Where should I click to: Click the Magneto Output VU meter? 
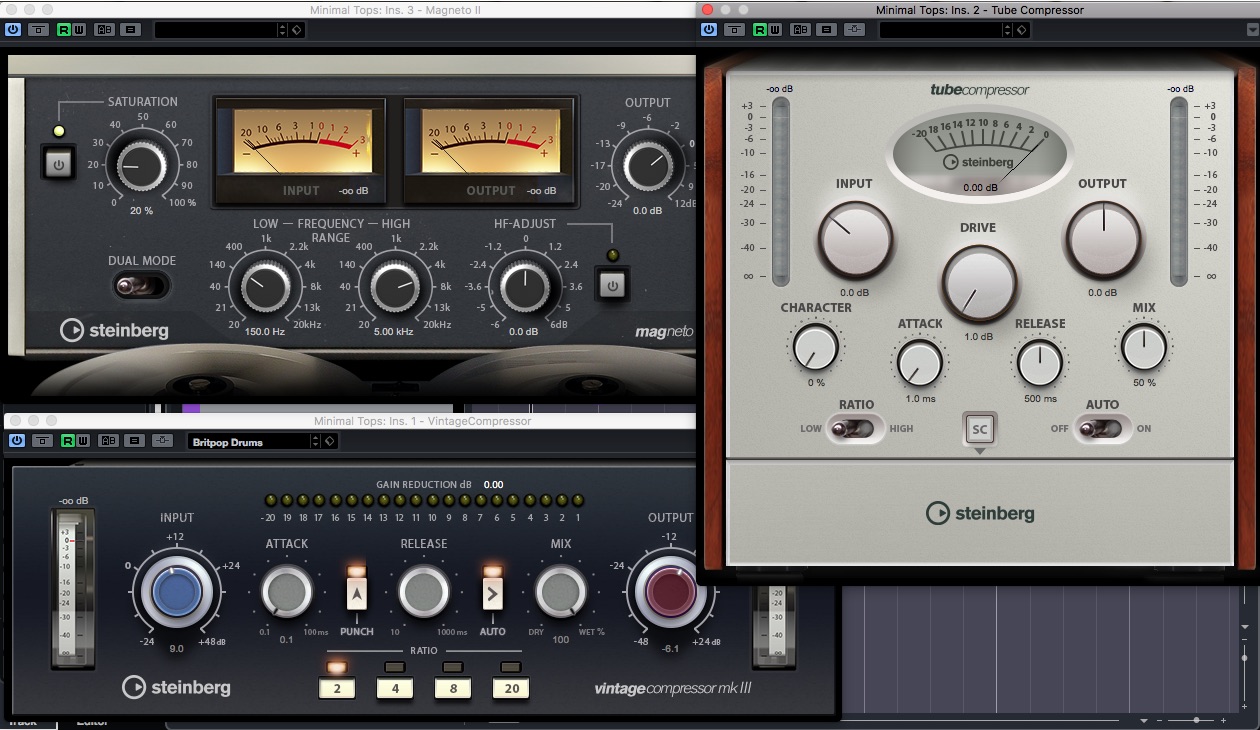point(490,151)
